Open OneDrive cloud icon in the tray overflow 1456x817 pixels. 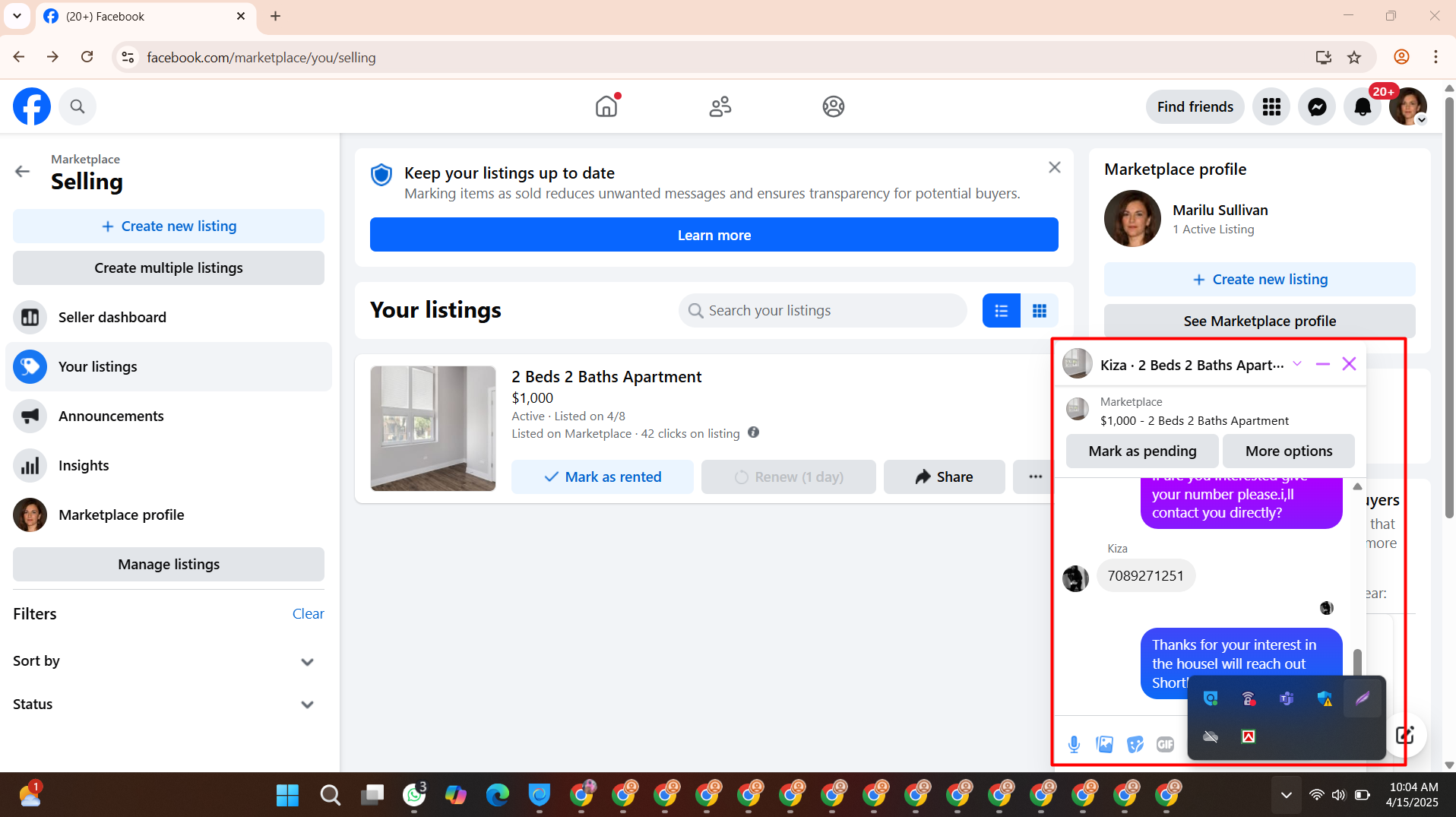[1211, 736]
